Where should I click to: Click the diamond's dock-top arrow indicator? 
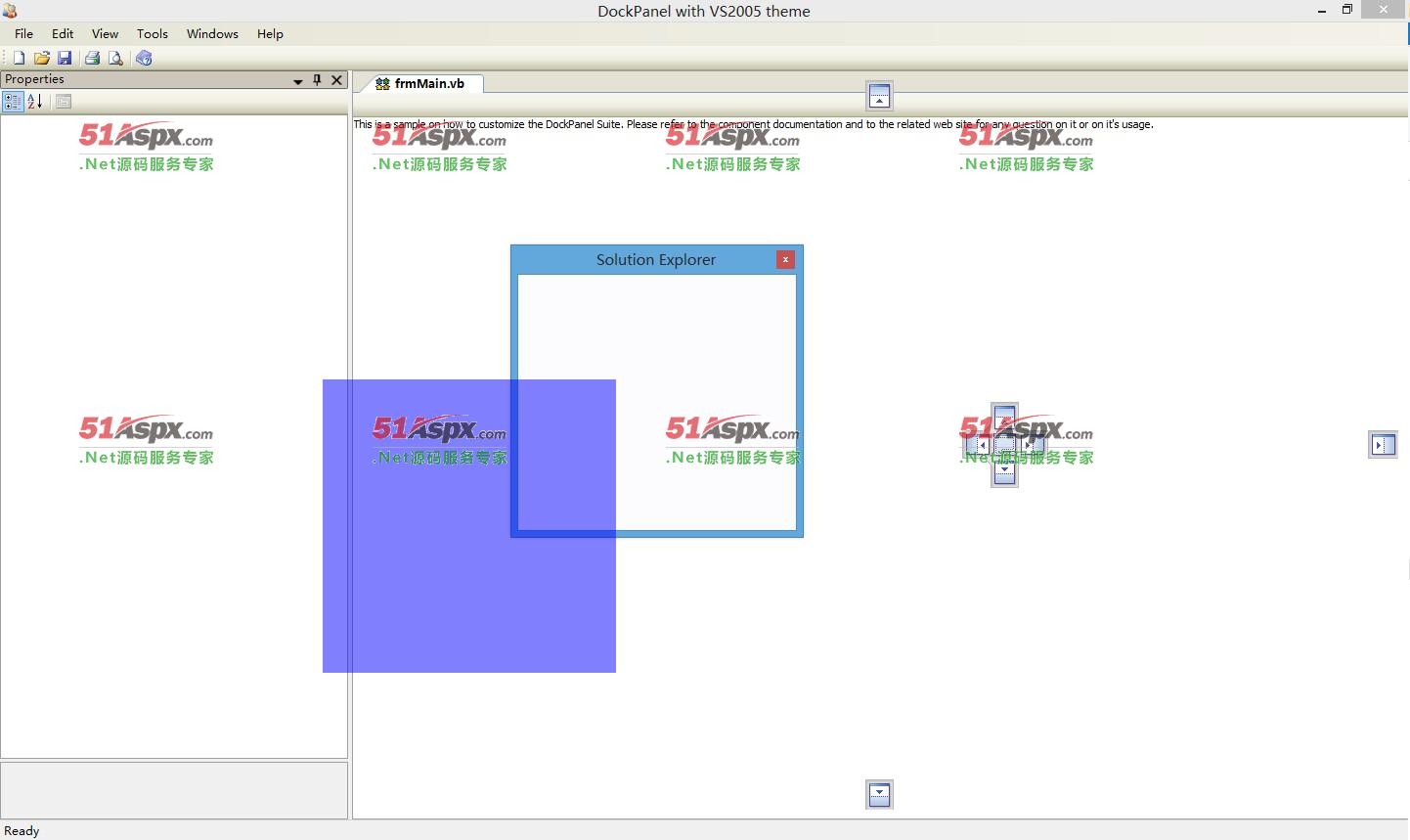1004,416
